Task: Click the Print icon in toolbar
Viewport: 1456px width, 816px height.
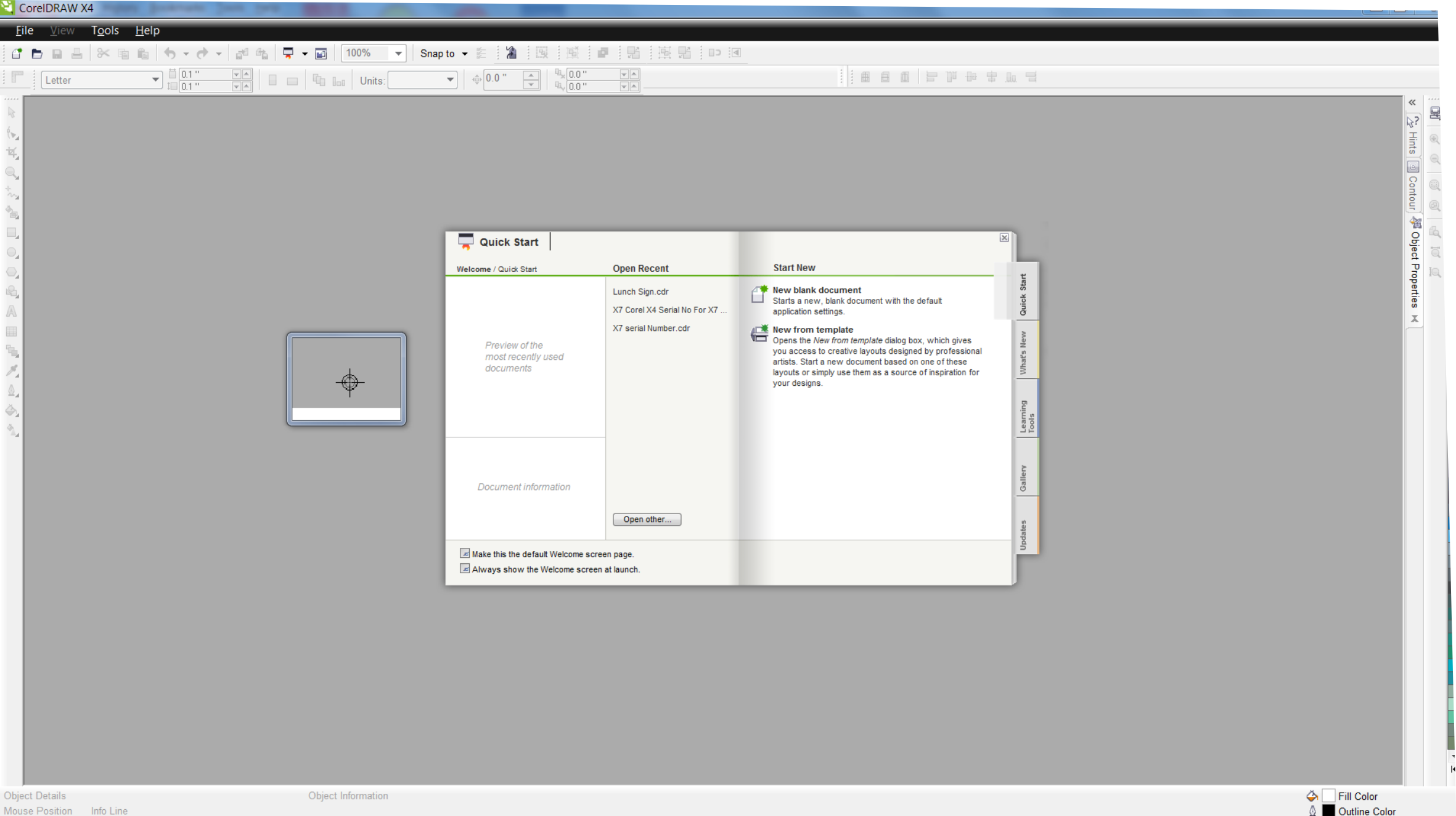Action: tap(76, 54)
